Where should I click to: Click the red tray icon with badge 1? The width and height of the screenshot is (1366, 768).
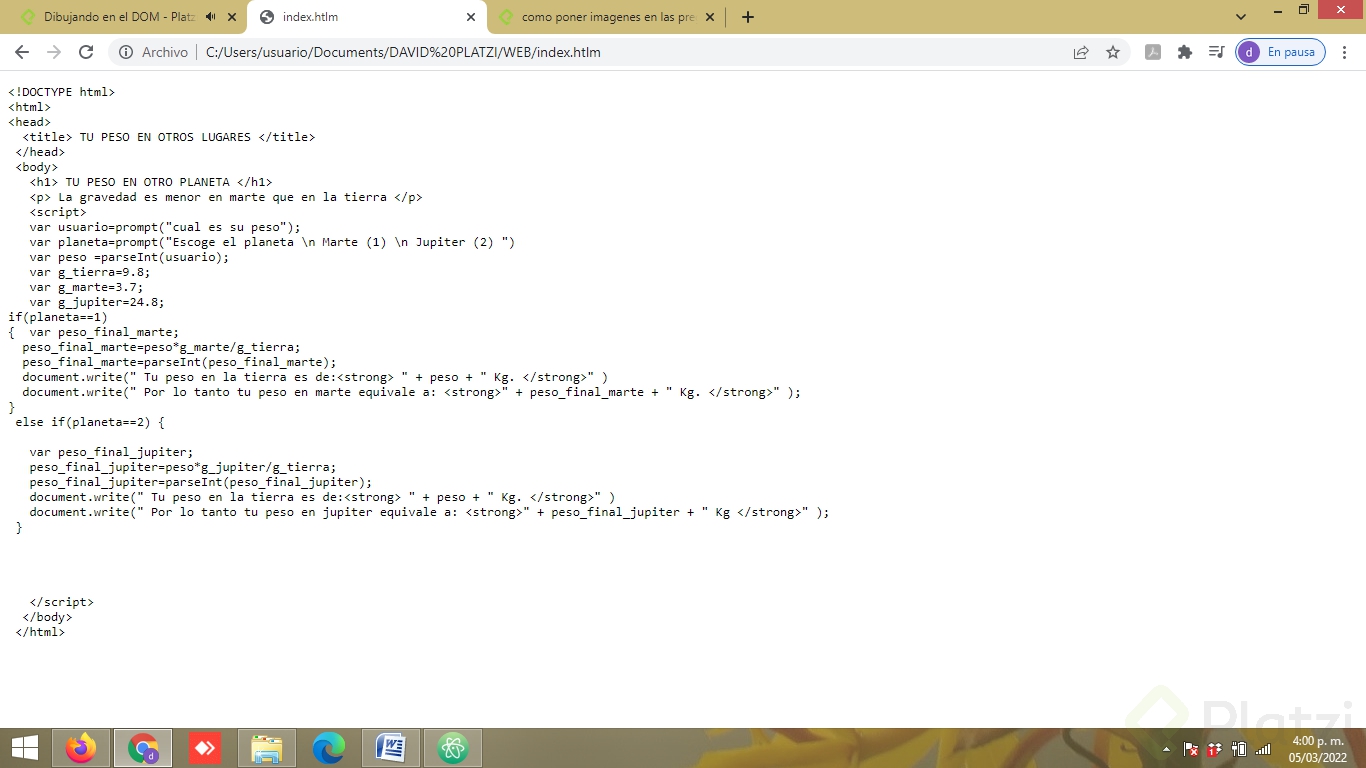(x=1215, y=749)
